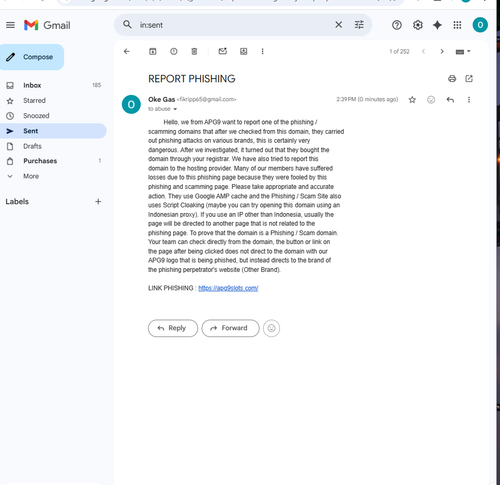The height and width of the screenshot is (485, 500).
Task: Star the REPORT PHISHING message
Action: (x=412, y=100)
